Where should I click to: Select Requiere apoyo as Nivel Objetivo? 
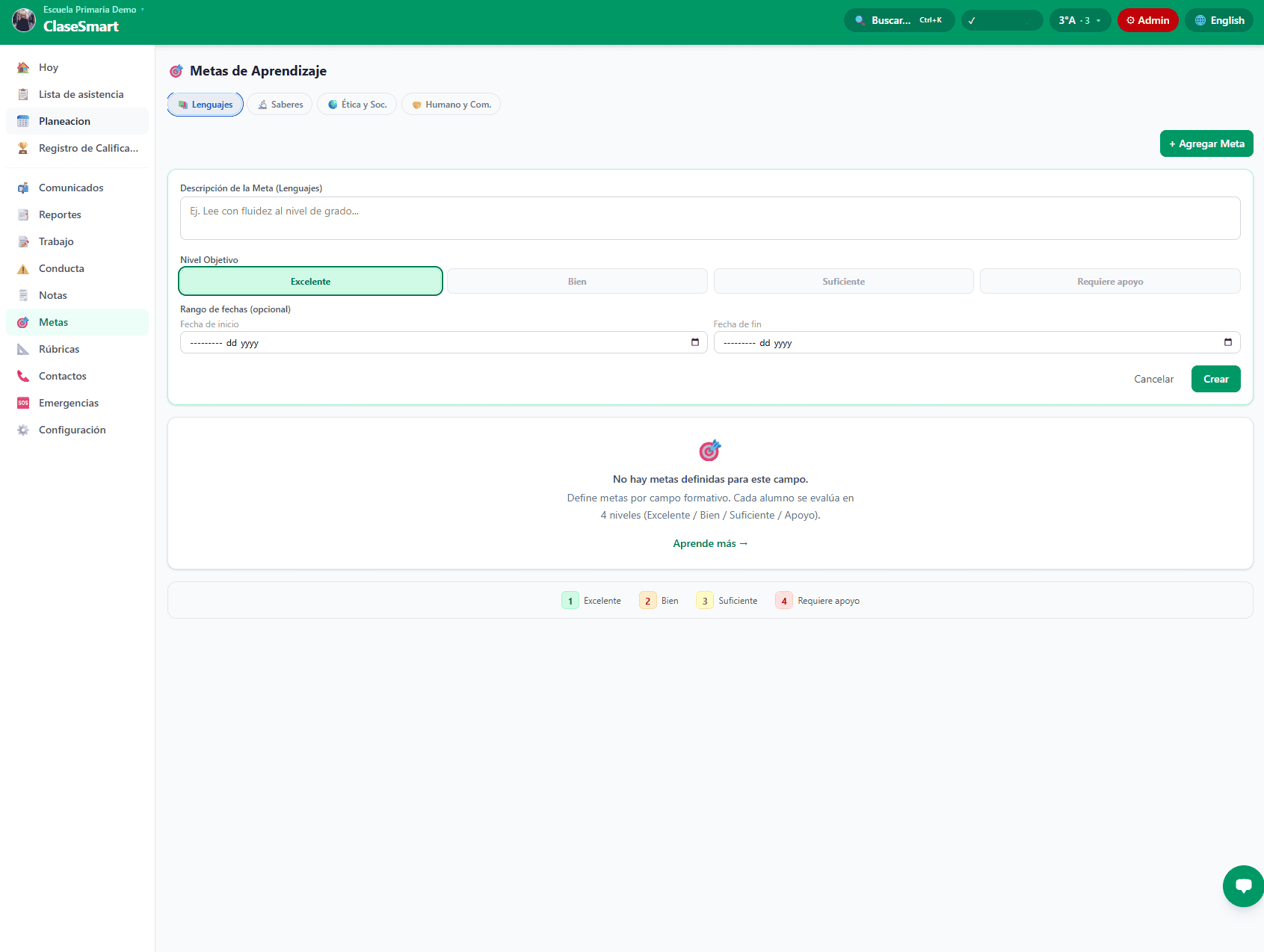pos(1110,281)
